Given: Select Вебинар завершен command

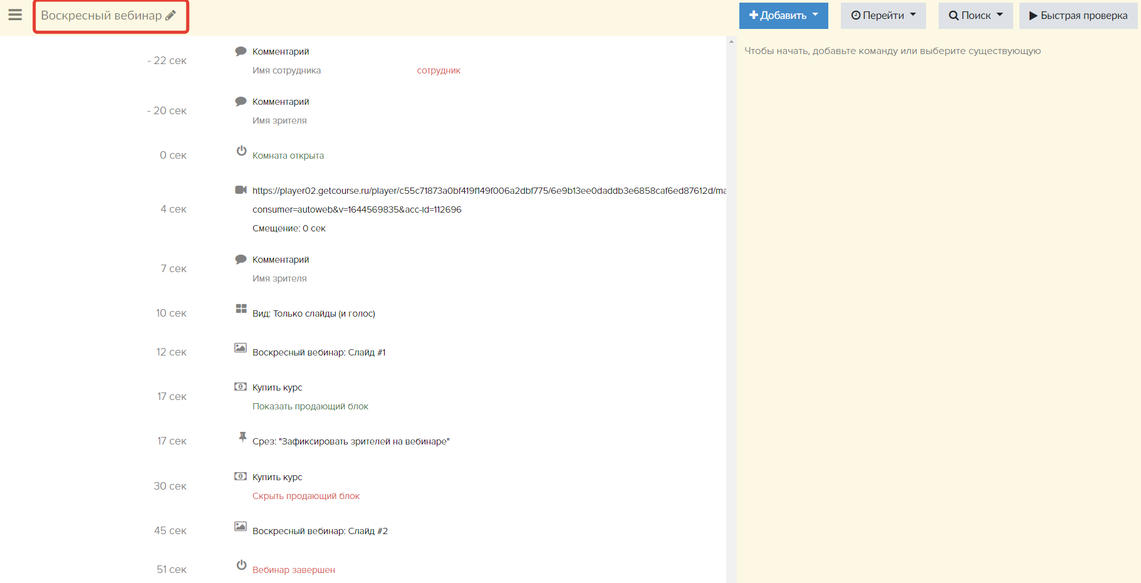Looking at the screenshot, I should tap(294, 571).
